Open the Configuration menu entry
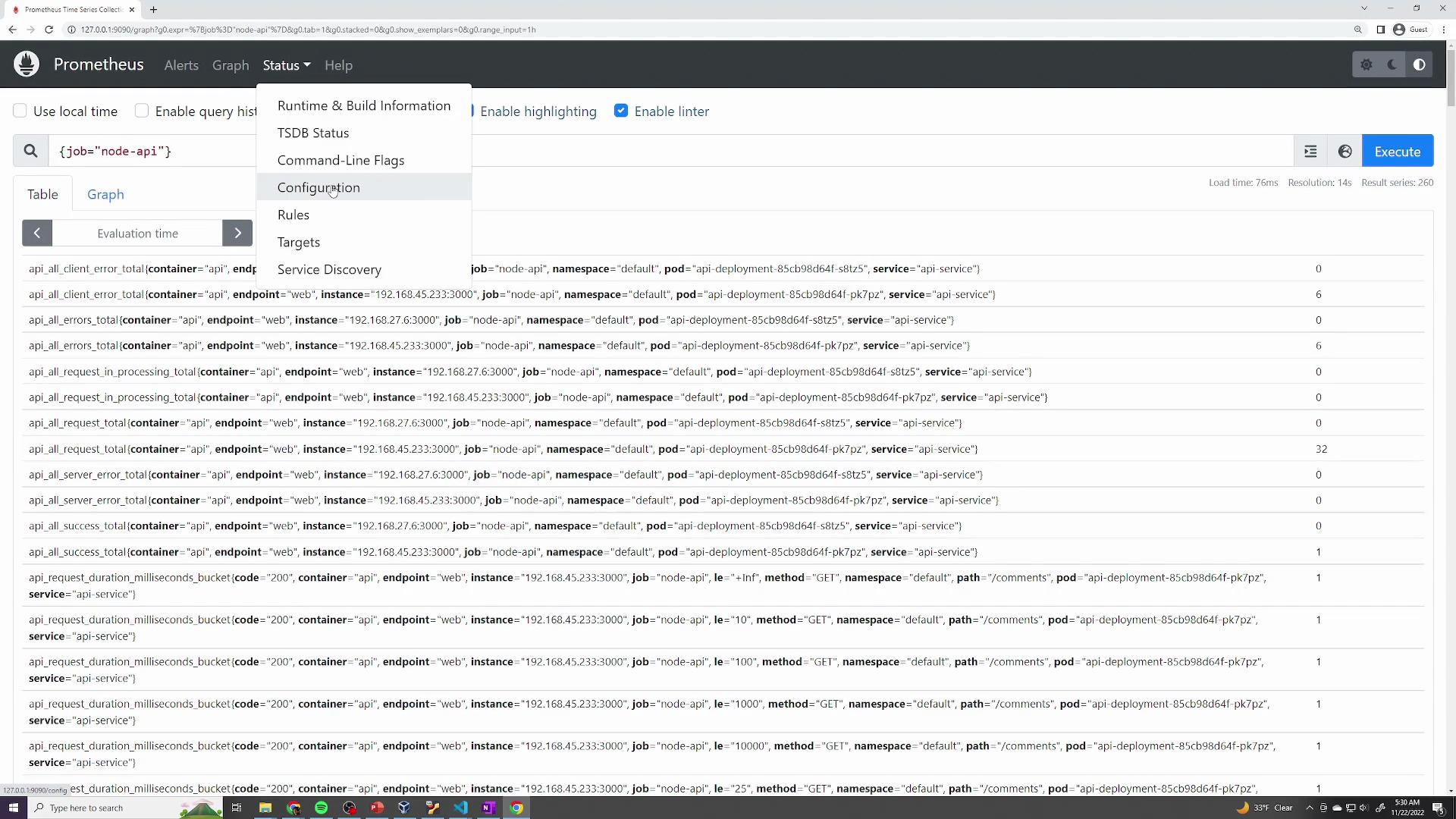Screen dimensions: 1456x819 (x=364, y=187)
